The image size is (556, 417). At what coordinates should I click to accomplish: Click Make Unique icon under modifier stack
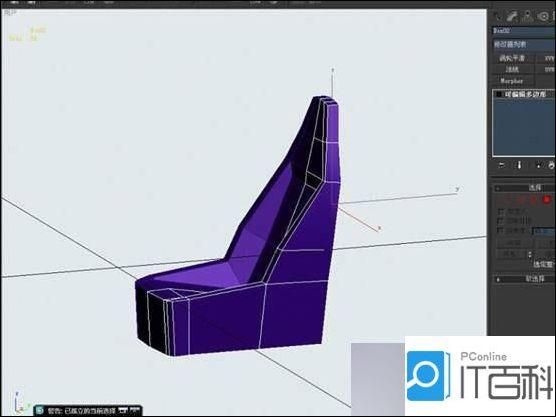539,165
